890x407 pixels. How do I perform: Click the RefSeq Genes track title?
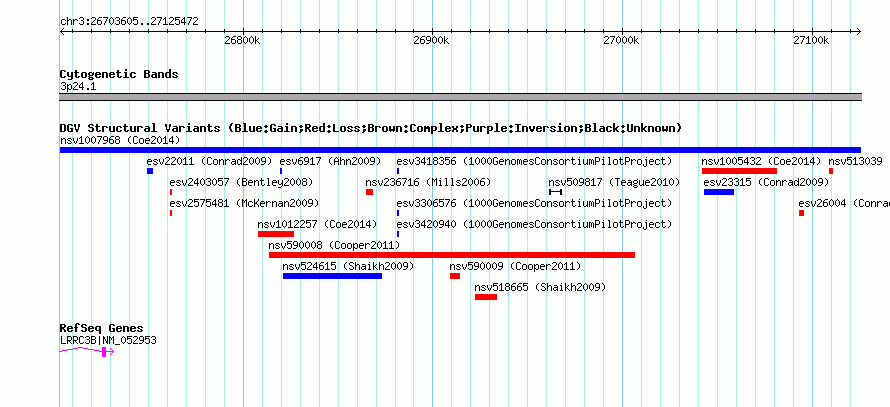[101, 328]
